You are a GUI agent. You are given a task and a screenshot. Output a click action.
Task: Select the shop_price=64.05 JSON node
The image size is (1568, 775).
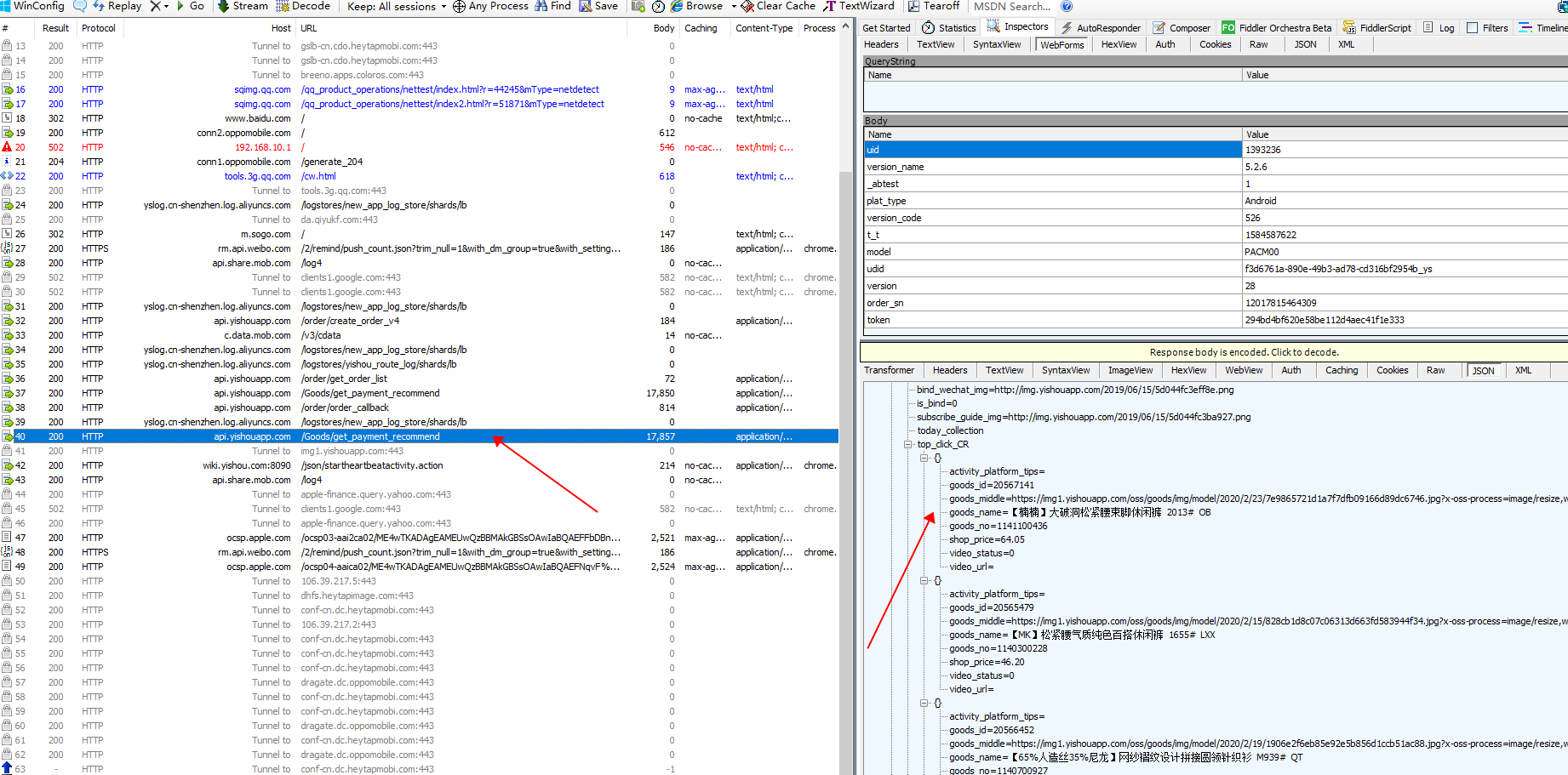[987, 539]
